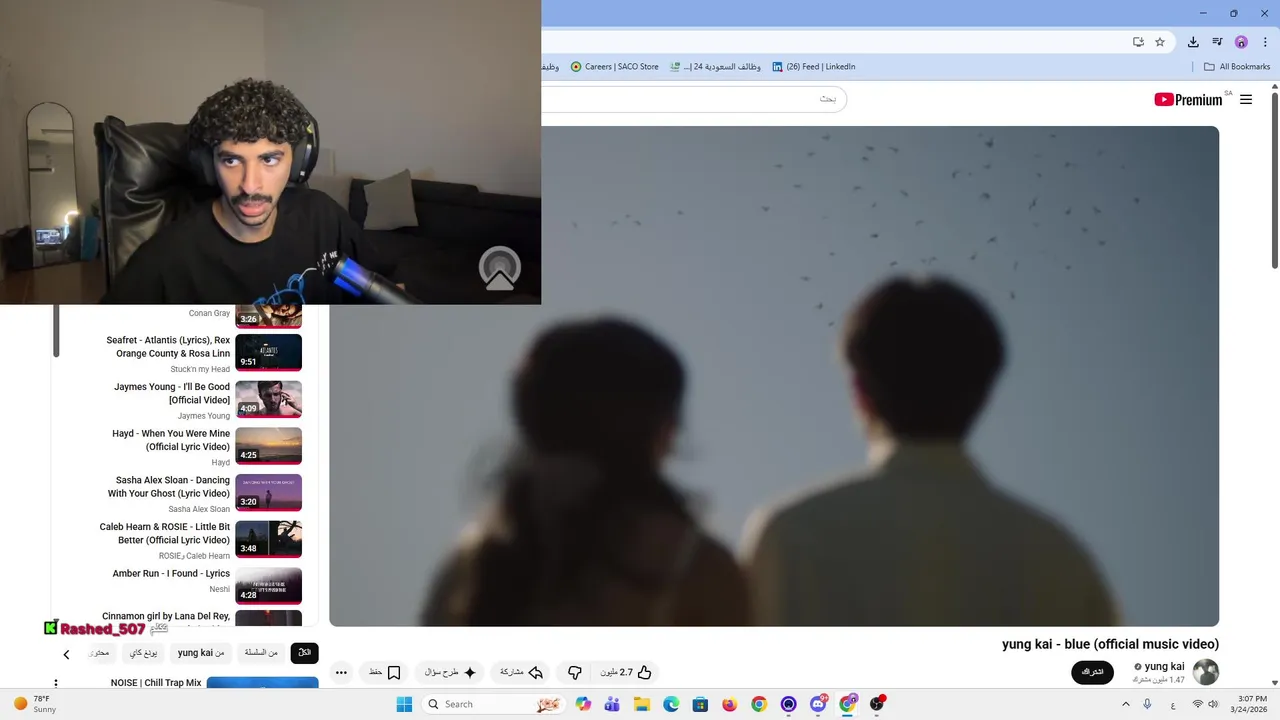Open Chrome three-dot menu
The image size is (1280, 720).
point(1265,42)
